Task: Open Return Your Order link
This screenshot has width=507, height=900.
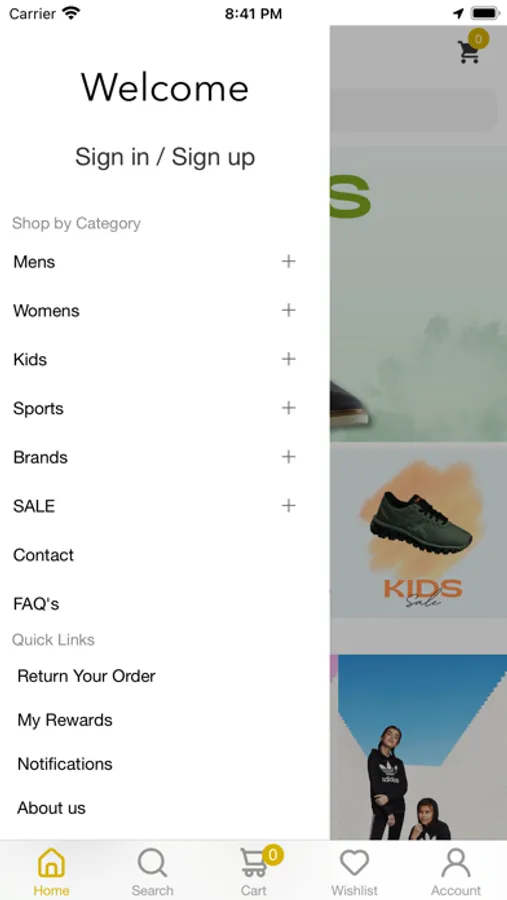Action: (86, 676)
